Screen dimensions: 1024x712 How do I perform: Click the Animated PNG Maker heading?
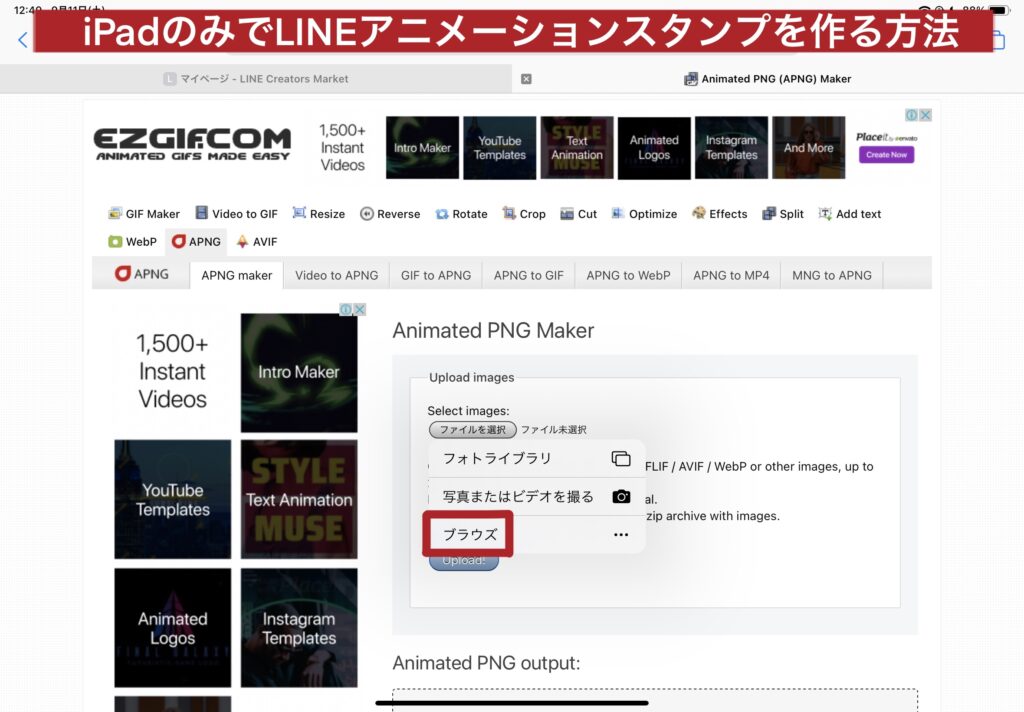(x=493, y=331)
